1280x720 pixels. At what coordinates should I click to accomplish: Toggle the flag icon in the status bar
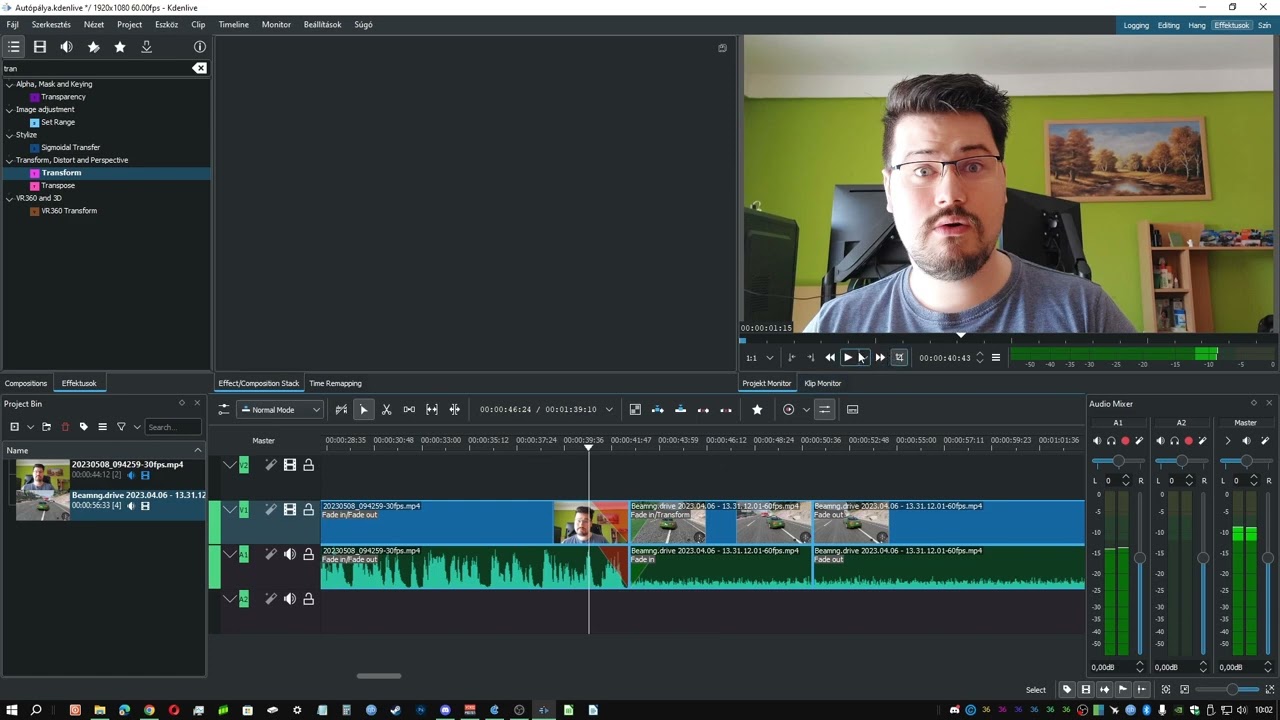pyautogui.click(x=1123, y=689)
